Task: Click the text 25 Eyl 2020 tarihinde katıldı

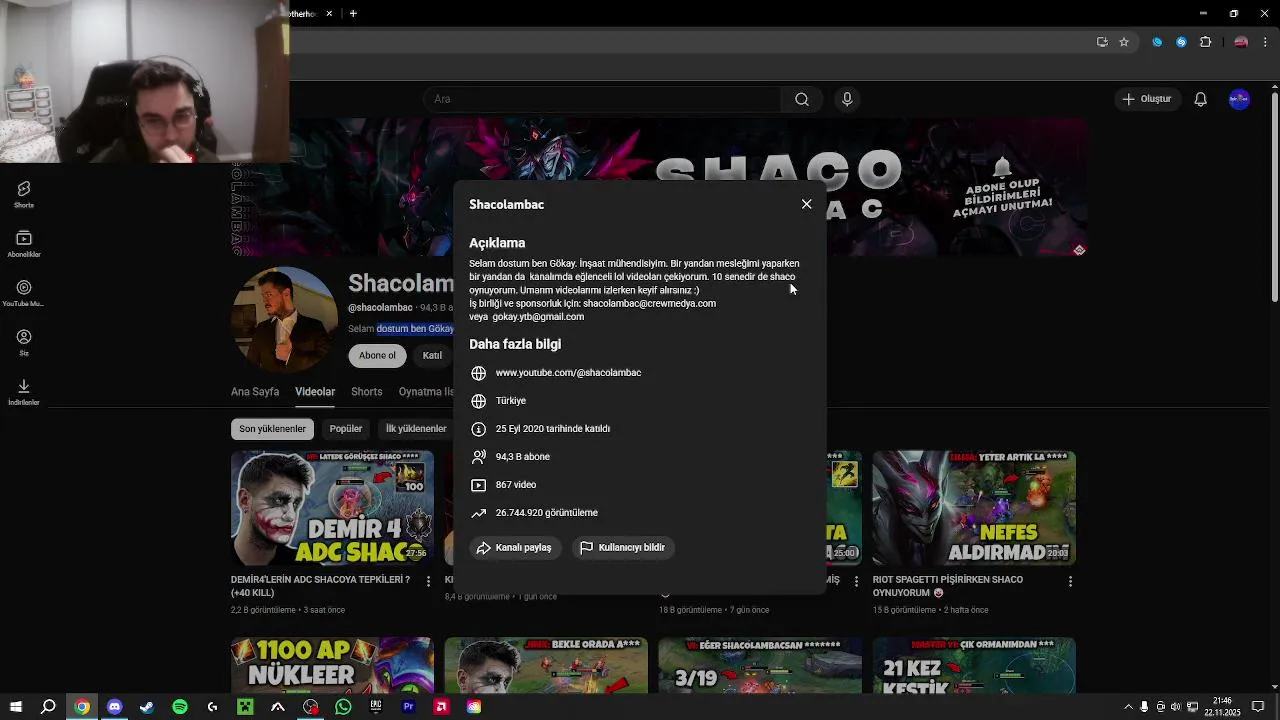Action: click(552, 429)
